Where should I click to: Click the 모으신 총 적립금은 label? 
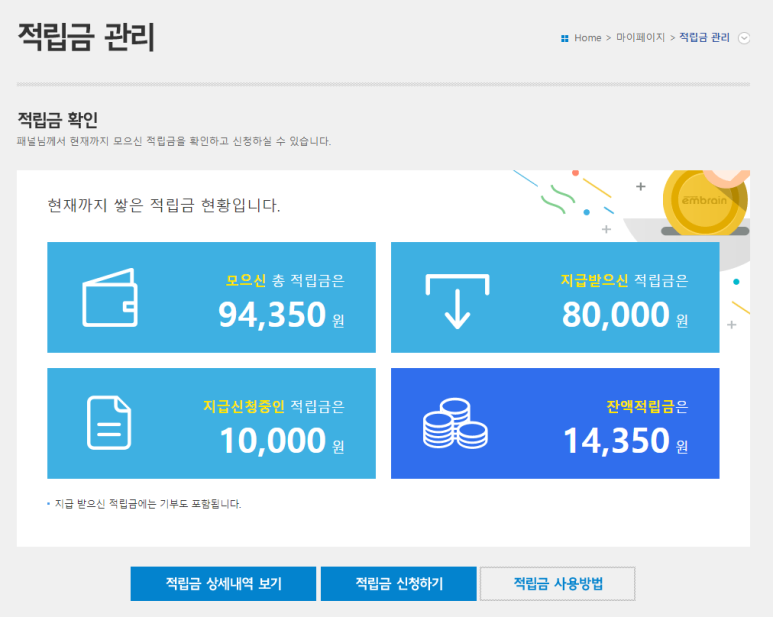click(285, 280)
